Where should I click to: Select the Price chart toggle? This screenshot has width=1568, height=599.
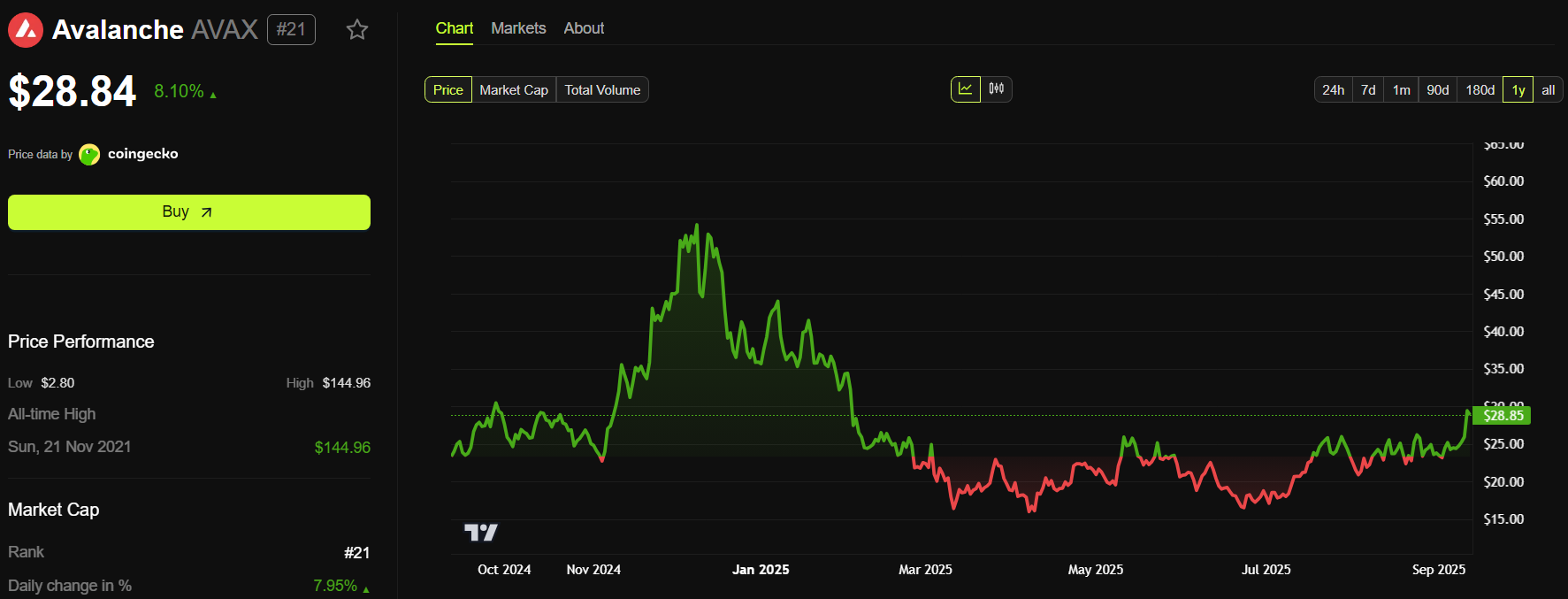(x=448, y=90)
